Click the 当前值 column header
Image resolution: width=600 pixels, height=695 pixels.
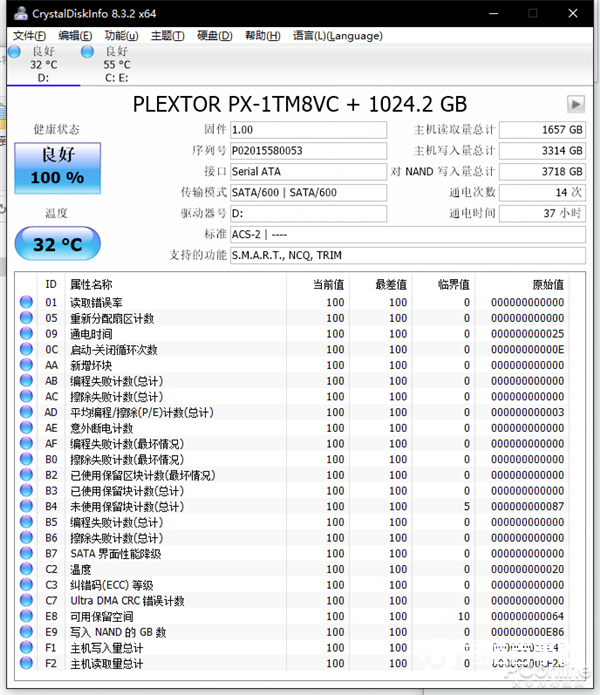click(328, 285)
